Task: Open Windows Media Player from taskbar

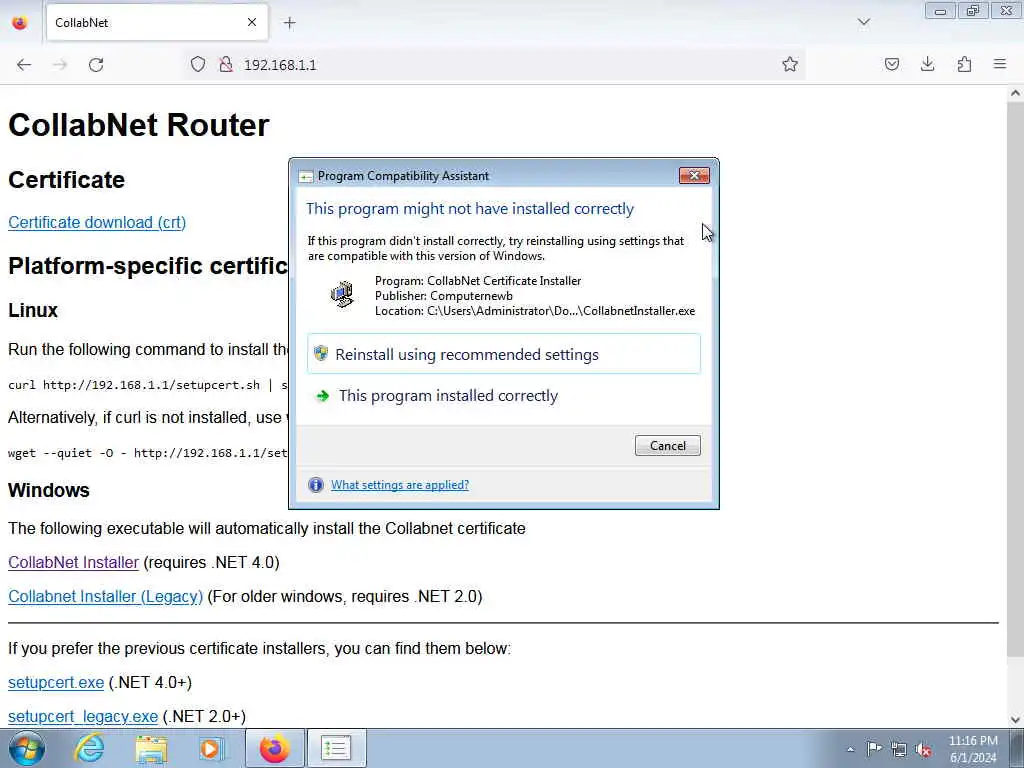Action: coord(210,748)
